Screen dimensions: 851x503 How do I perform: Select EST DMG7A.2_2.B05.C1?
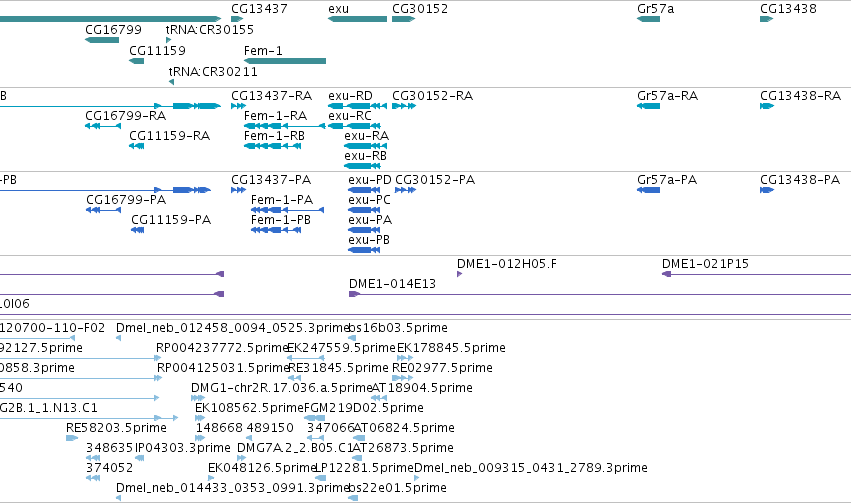click(295, 449)
